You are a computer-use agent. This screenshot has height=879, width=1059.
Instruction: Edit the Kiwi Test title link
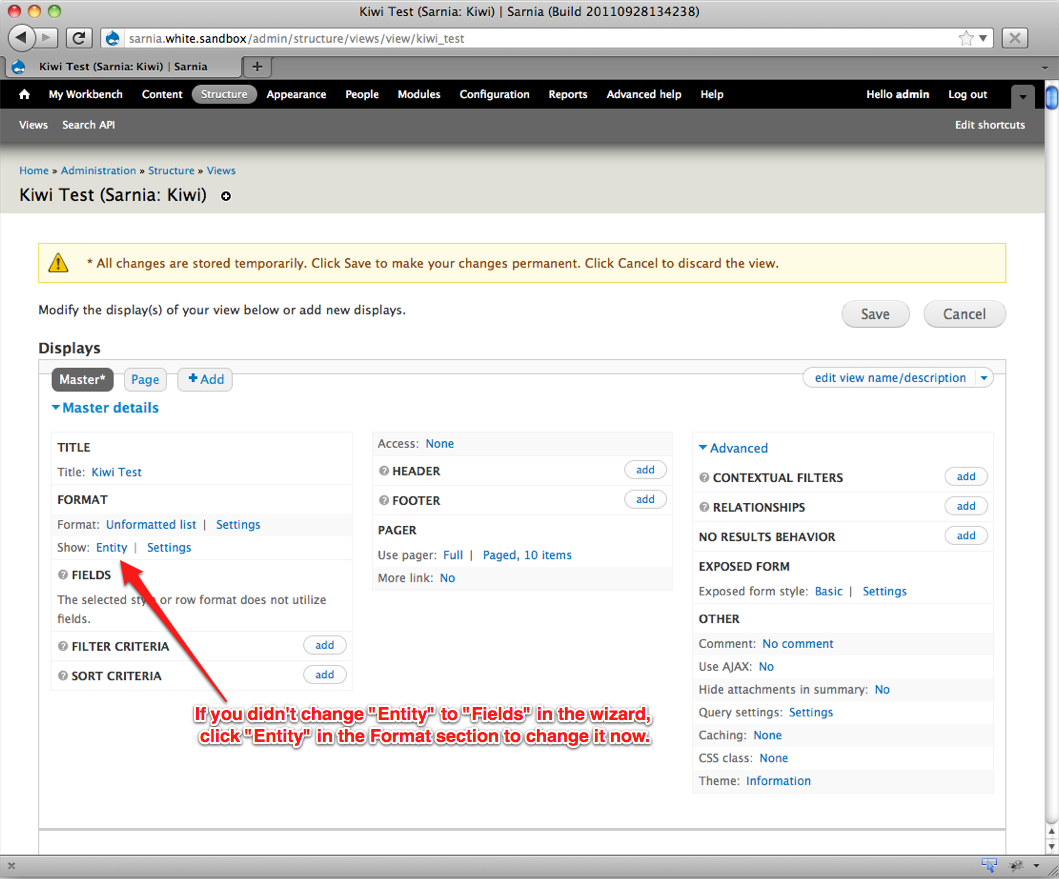(117, 472)
